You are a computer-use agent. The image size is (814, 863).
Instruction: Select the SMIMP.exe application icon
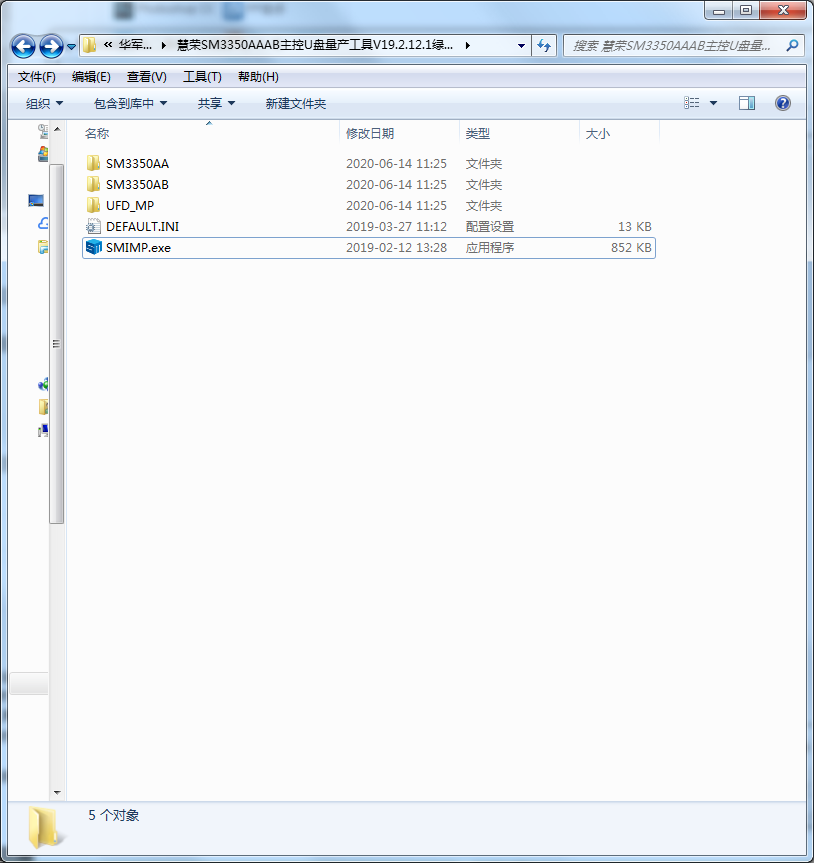[x=94, y=247]
